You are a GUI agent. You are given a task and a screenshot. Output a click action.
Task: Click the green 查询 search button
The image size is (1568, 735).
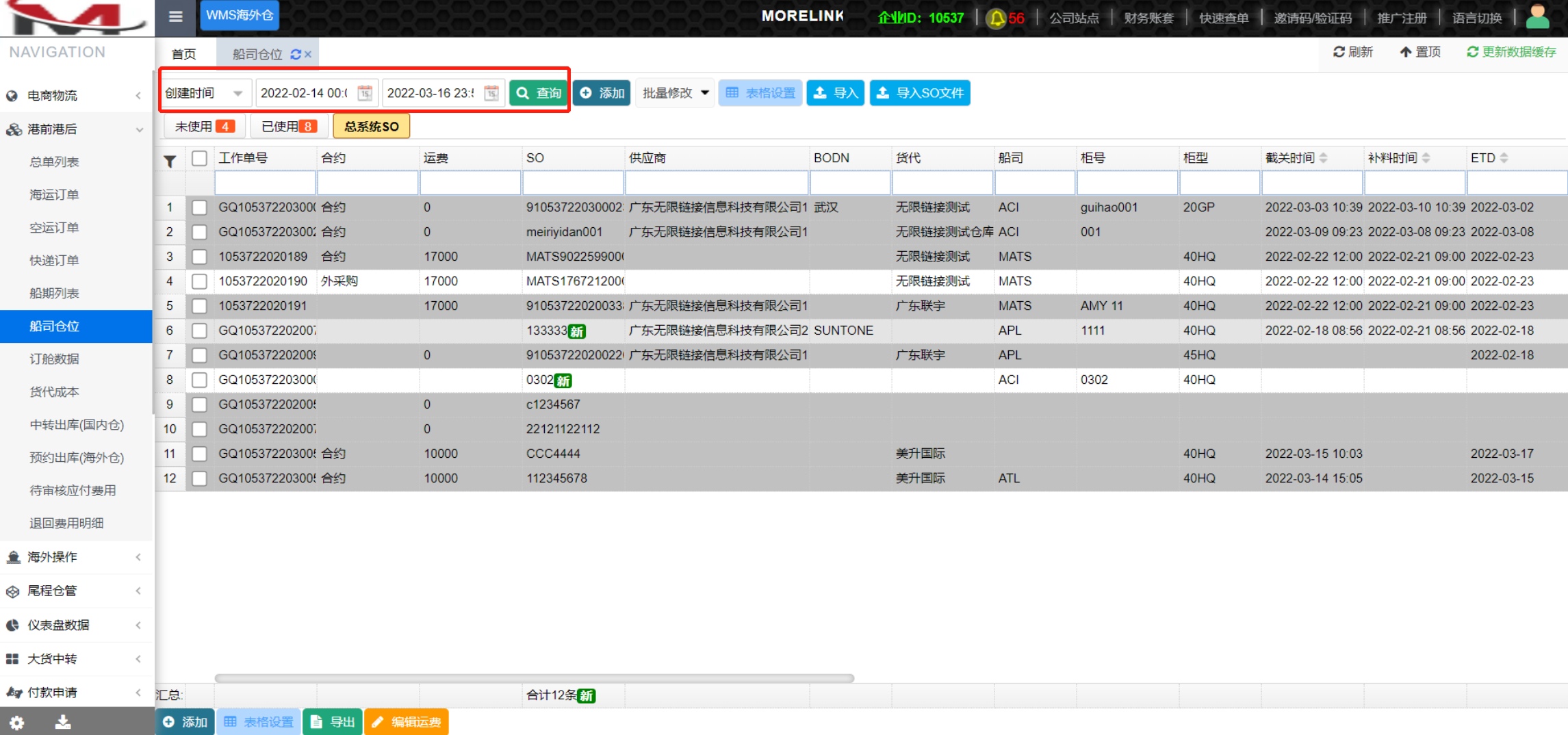click(x=538, y=93)
